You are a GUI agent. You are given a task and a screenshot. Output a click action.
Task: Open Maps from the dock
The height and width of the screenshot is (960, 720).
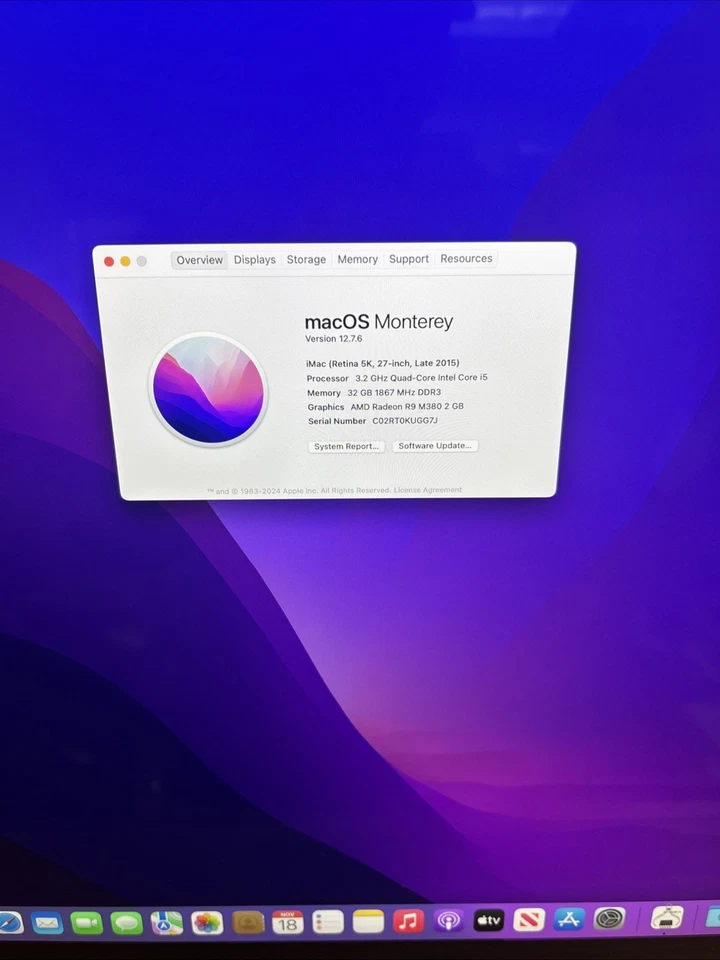coord(167,922)
